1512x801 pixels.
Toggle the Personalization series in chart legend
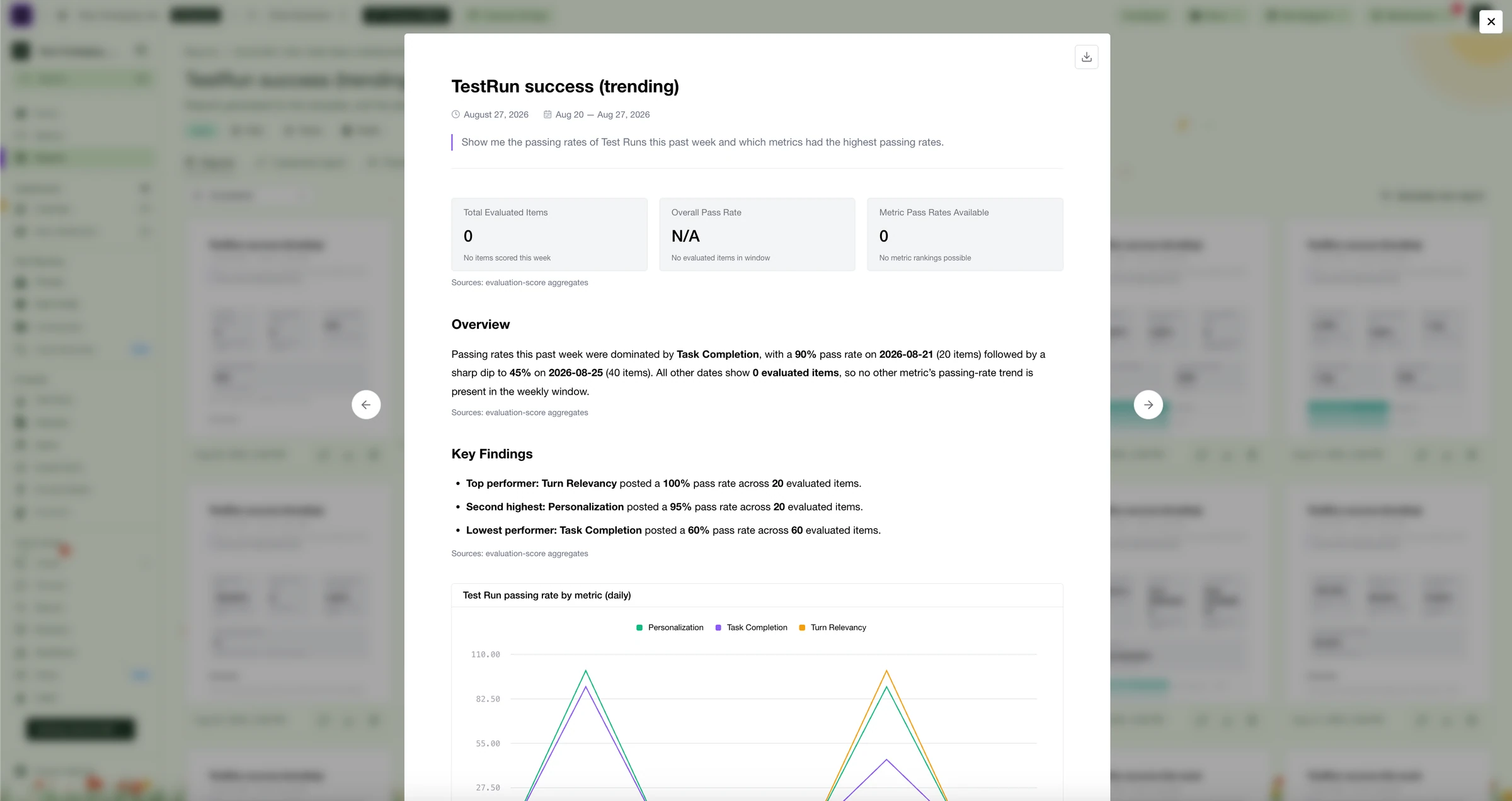pyautogui.click(x=670, y=628)
